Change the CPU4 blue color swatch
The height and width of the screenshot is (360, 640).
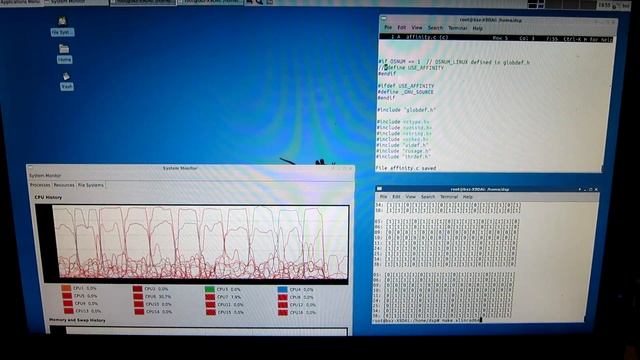point(282,289)
